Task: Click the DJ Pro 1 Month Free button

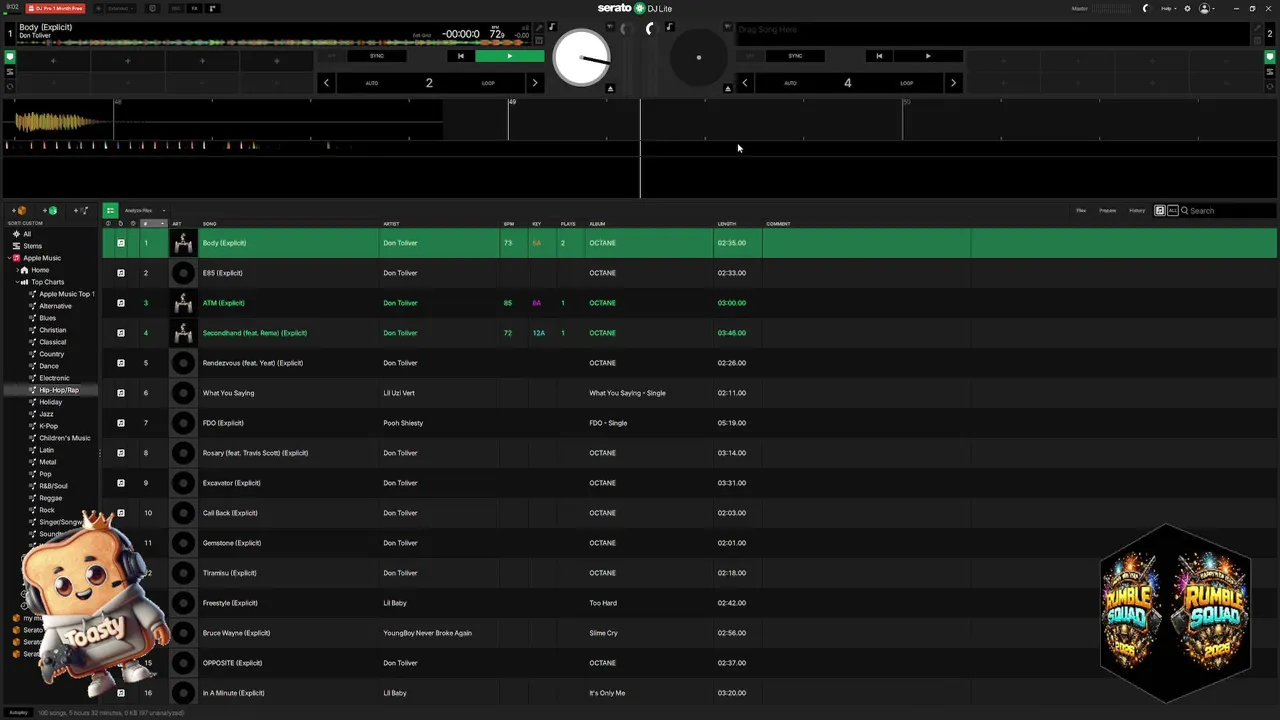Action: pos(55,8)
